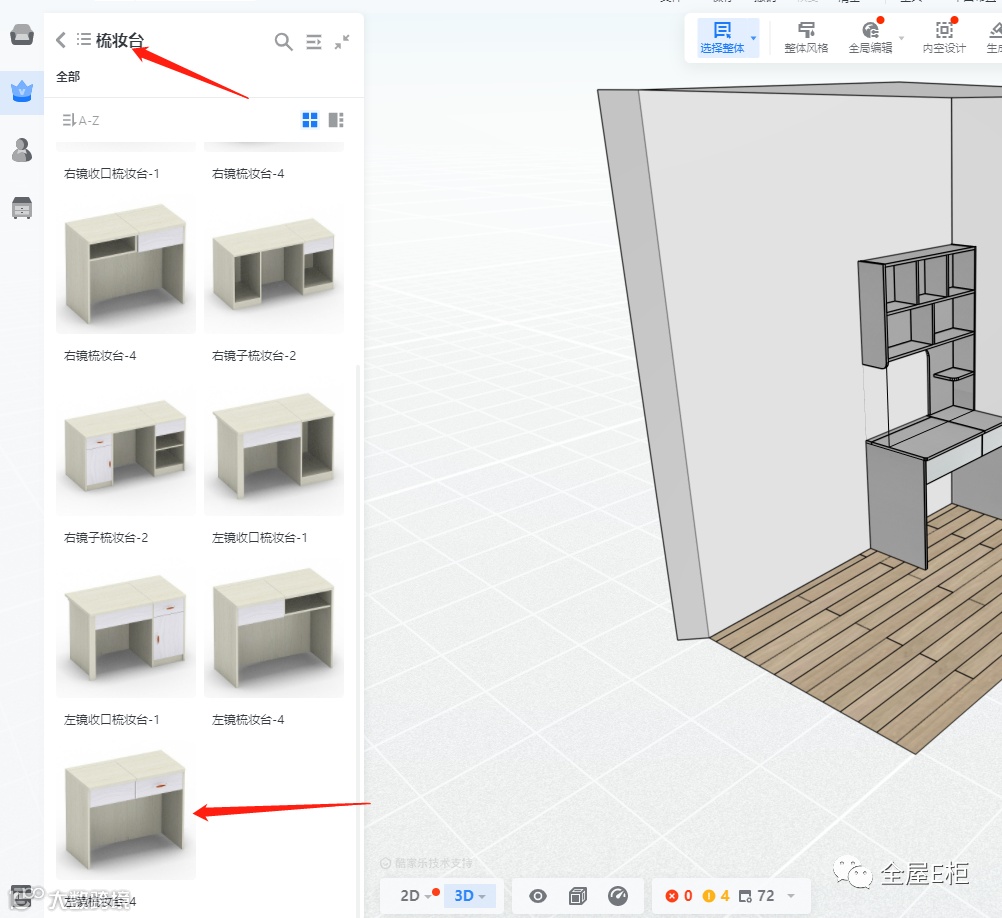This screenshot has width=1002, height=918.
Task: View the orange warning count 4
Action: click(x=716, y=896)
